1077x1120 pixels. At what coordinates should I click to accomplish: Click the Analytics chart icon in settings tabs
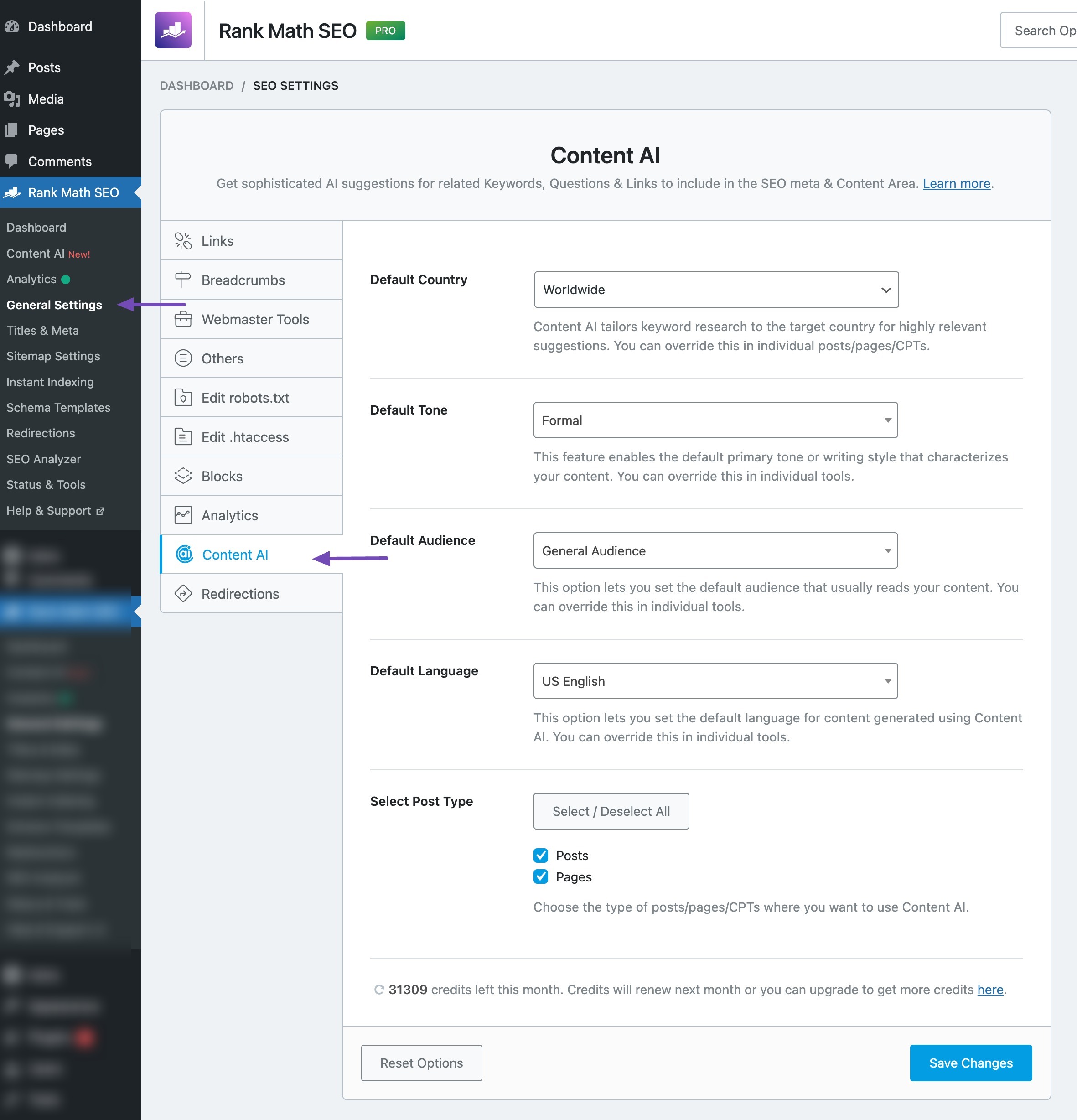pyautogui.click(x=183, y=515)
